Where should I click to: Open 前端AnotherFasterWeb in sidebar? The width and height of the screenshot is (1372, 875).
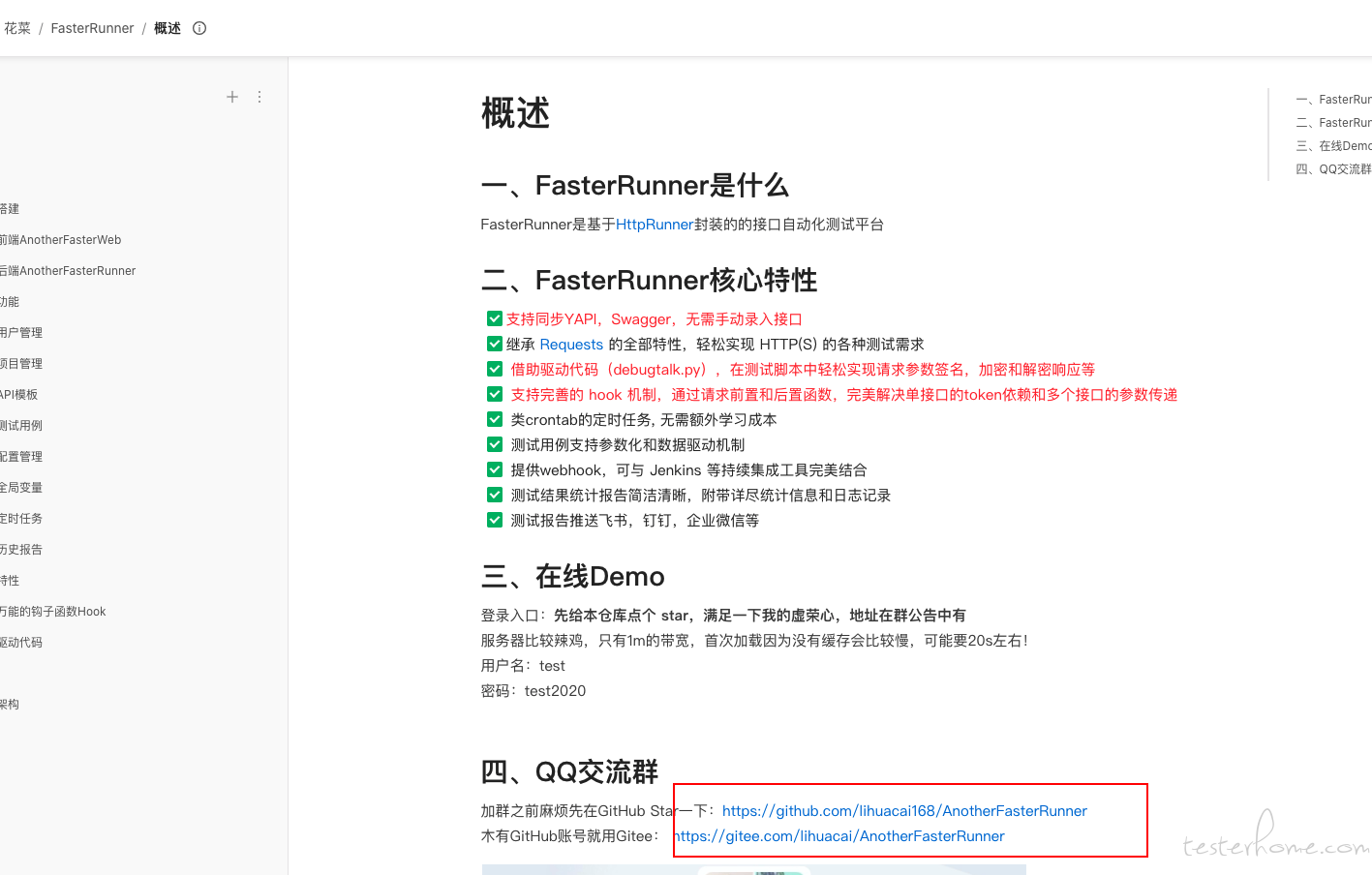click(60, 240)
